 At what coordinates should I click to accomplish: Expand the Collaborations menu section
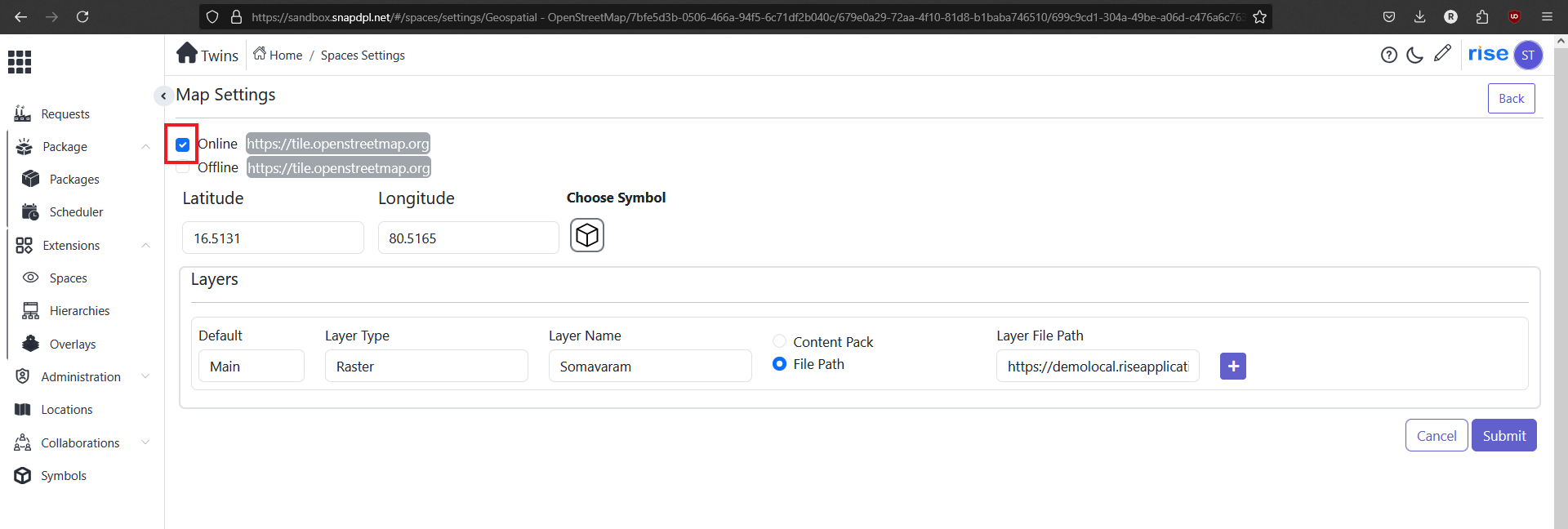pos(145,442)
